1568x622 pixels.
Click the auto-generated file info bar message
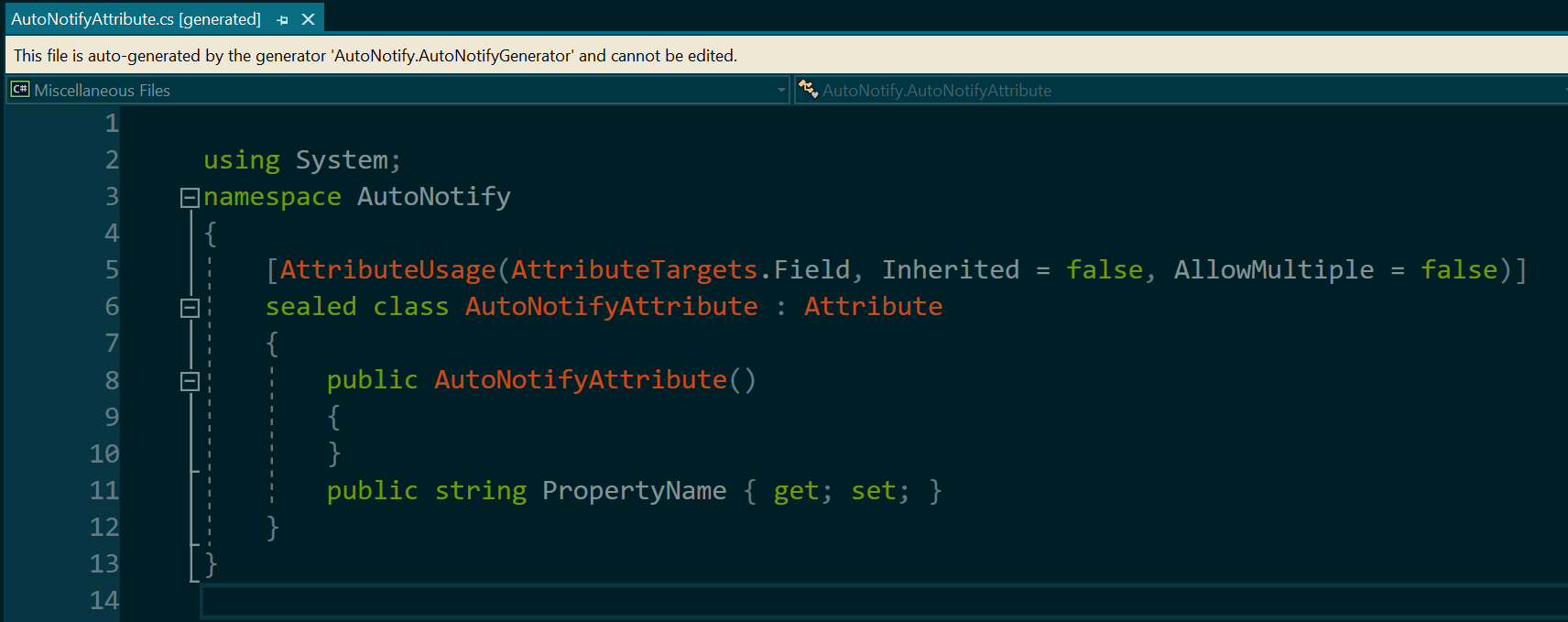[x=376, y=56]
